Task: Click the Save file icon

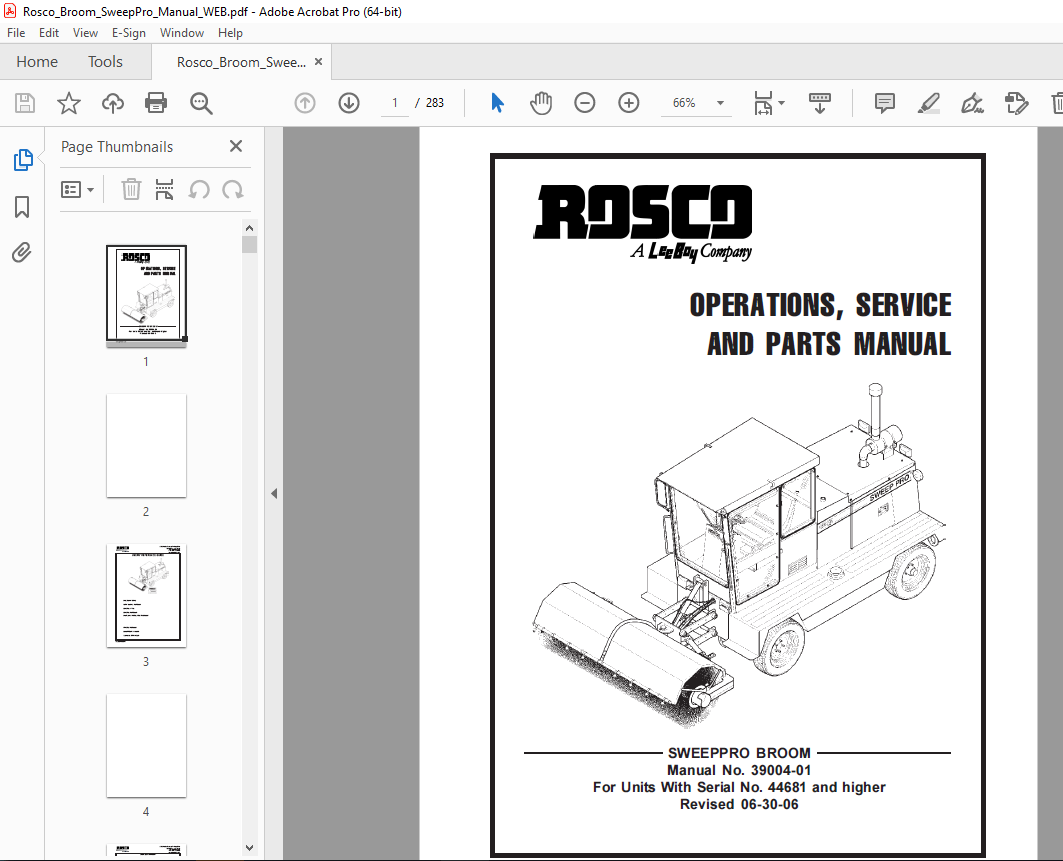Action: pyautogui.click(x=25, y=103)
